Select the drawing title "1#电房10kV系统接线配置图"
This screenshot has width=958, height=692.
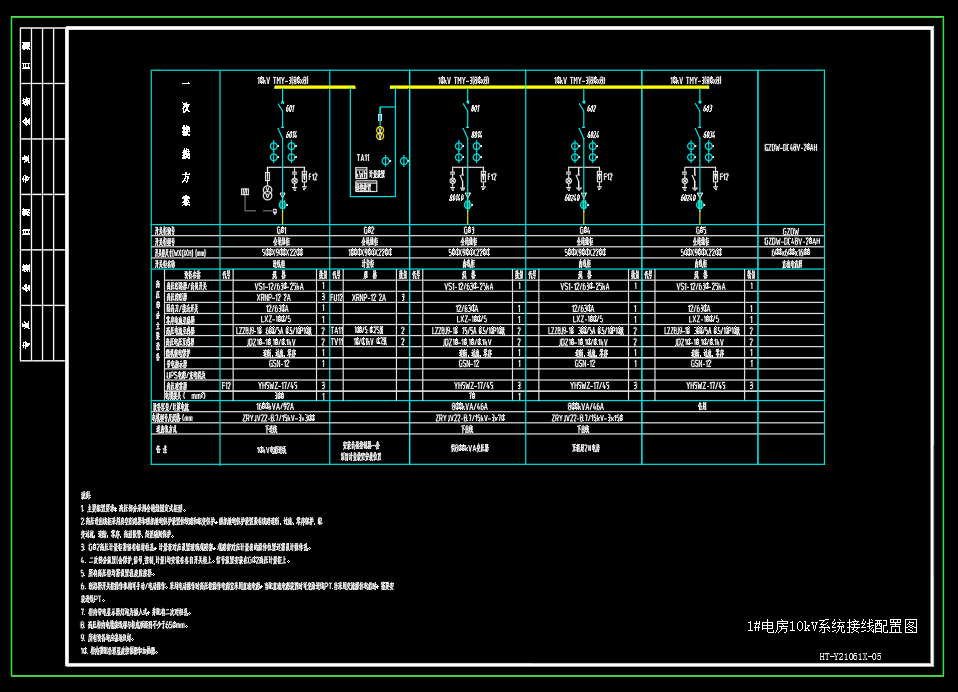[x=832, y=626]
